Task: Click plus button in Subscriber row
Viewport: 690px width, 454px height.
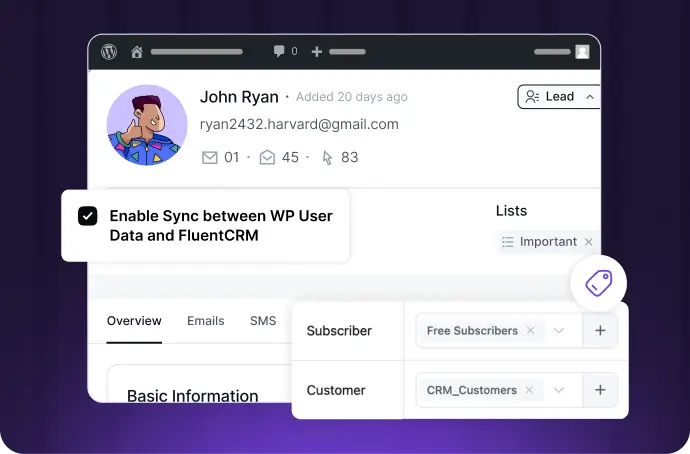Action: (x=600, y=330)
